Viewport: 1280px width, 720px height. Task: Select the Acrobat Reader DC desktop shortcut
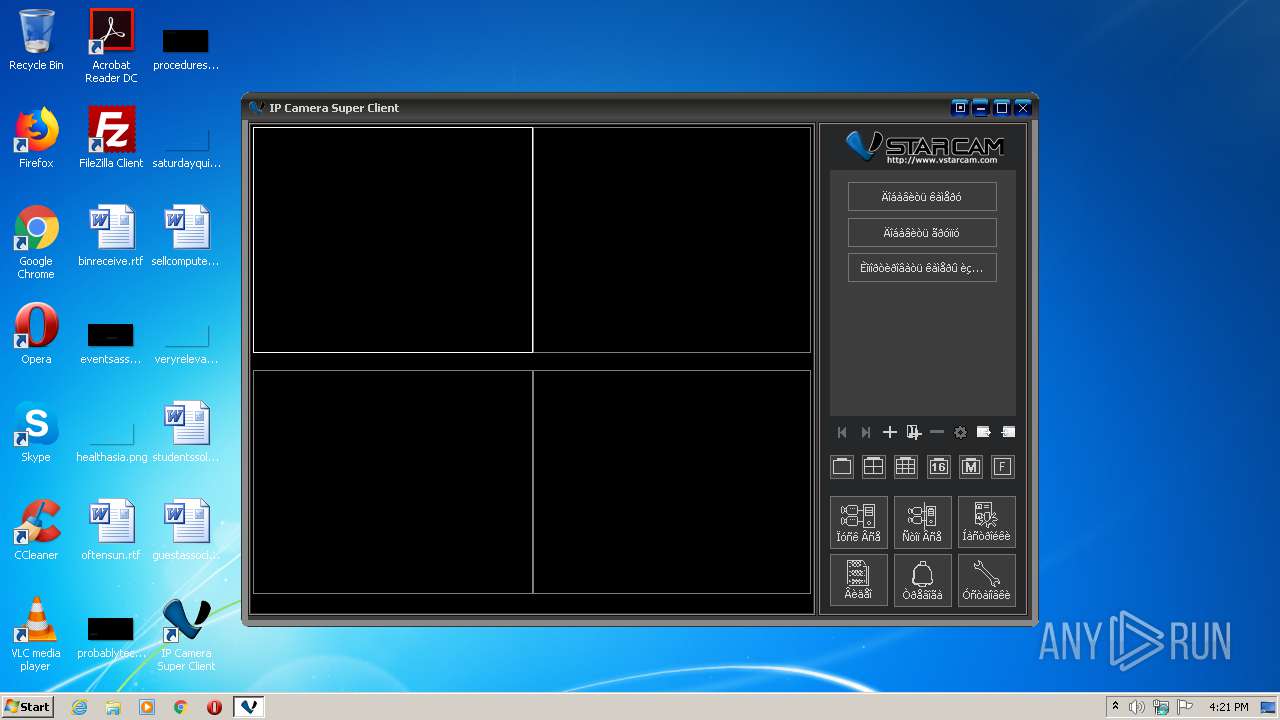coord(111,46)
